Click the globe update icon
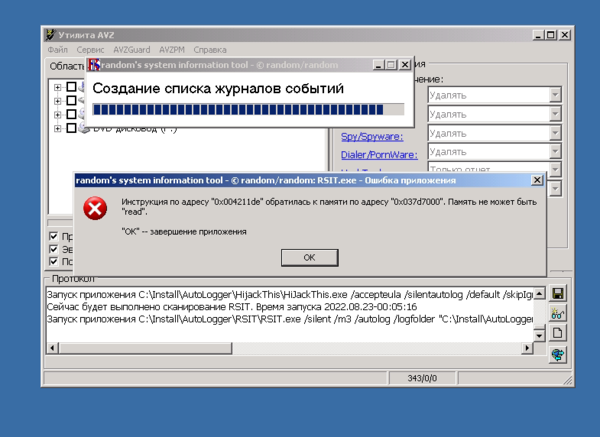The height and width of the screenshot is (437, 600). [x=558, y=355]
